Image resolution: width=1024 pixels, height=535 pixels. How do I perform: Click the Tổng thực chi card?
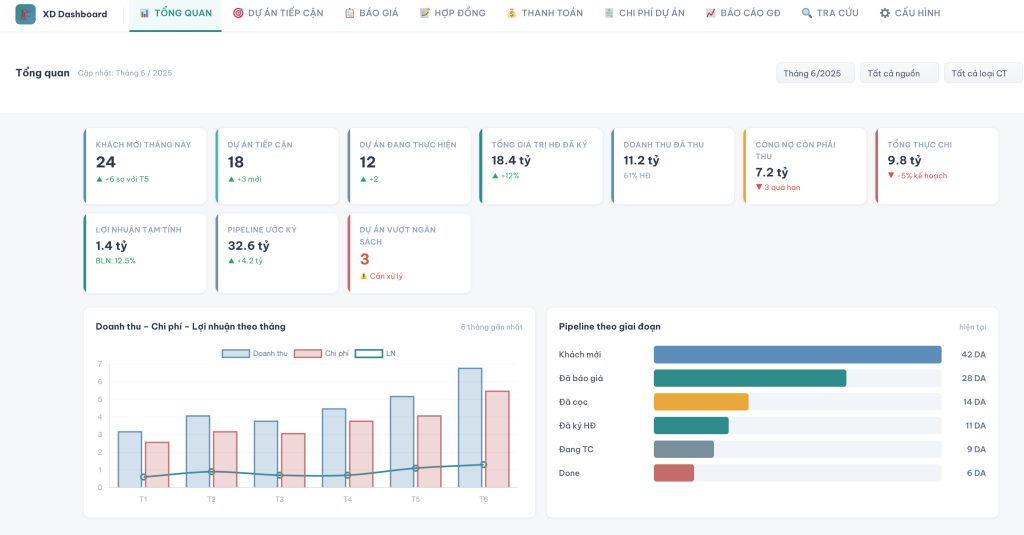936,166
